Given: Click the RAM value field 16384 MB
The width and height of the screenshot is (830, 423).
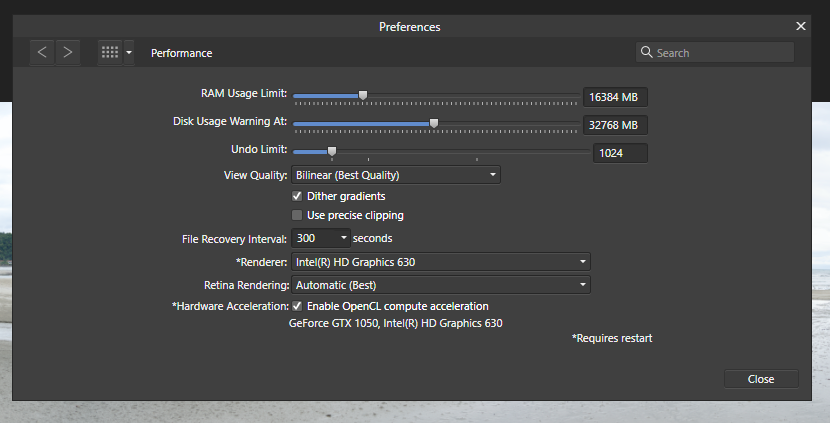Looking at the screenshot, I should tap(615, 97).
